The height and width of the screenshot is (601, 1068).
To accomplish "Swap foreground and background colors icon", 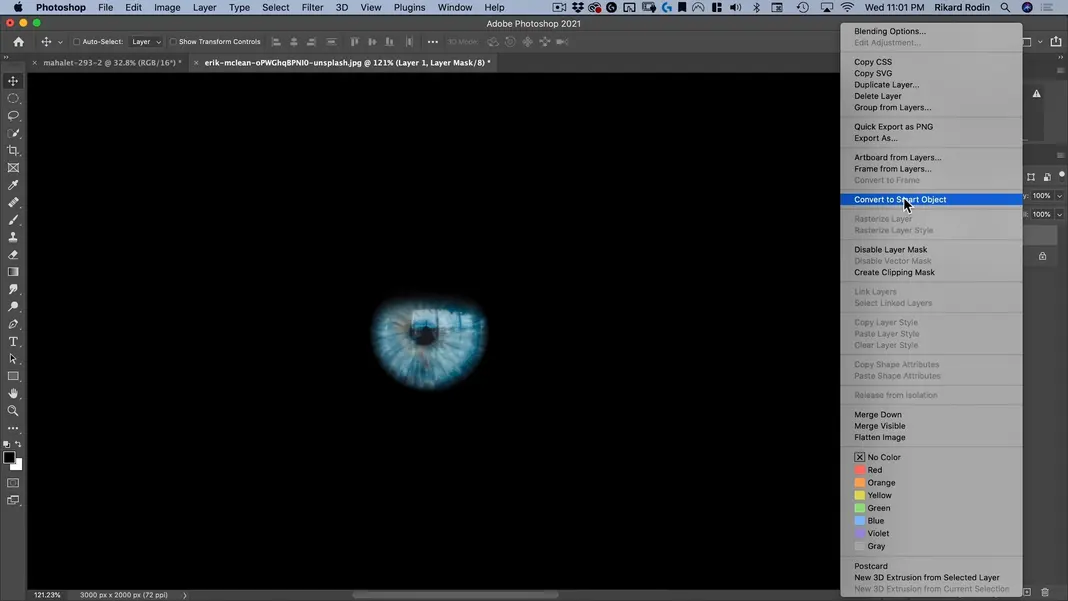I will [18, 444].
